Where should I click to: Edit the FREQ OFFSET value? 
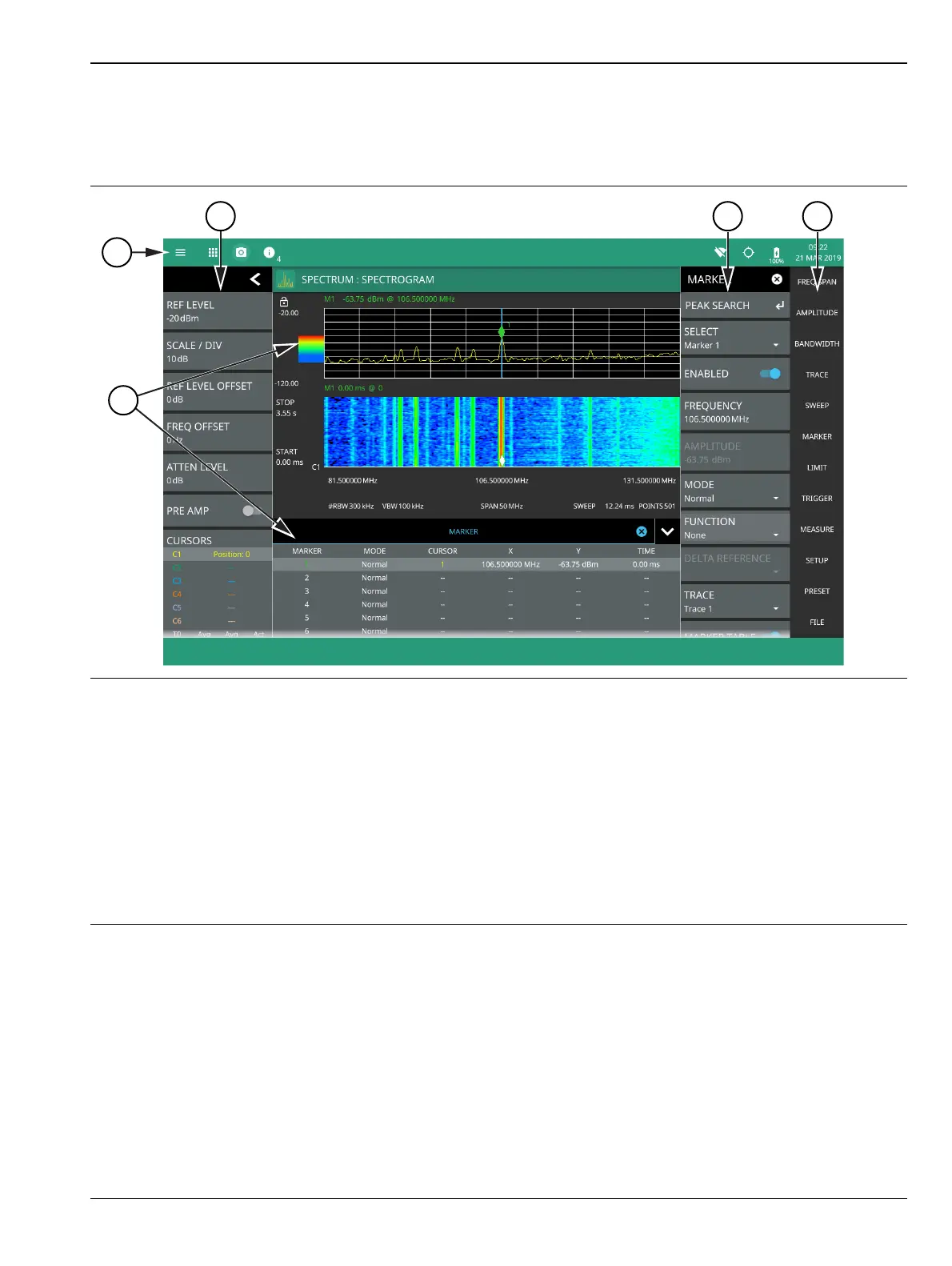pos(218,433)
